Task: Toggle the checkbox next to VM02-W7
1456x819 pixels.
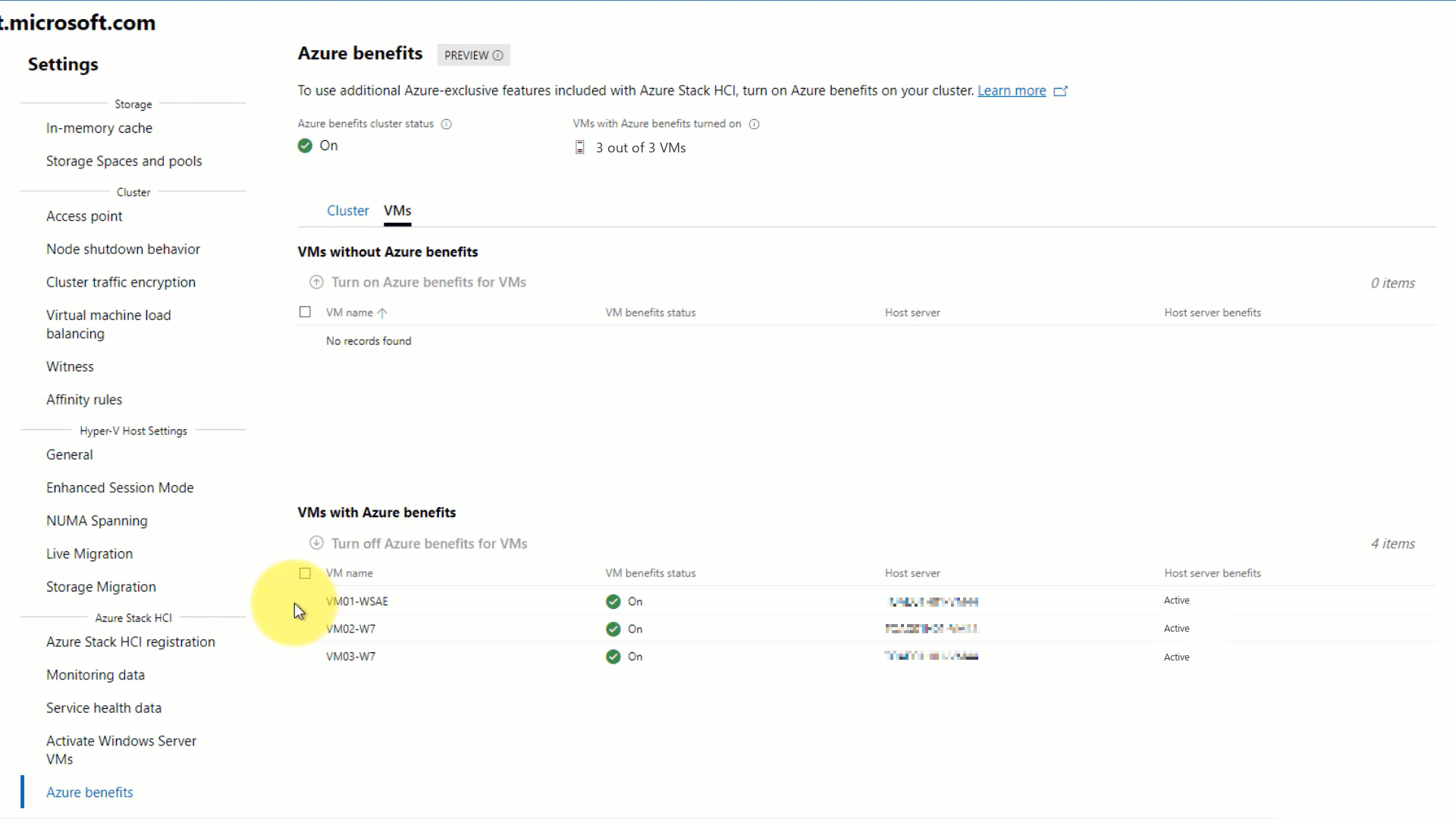Action: point(305,628)
